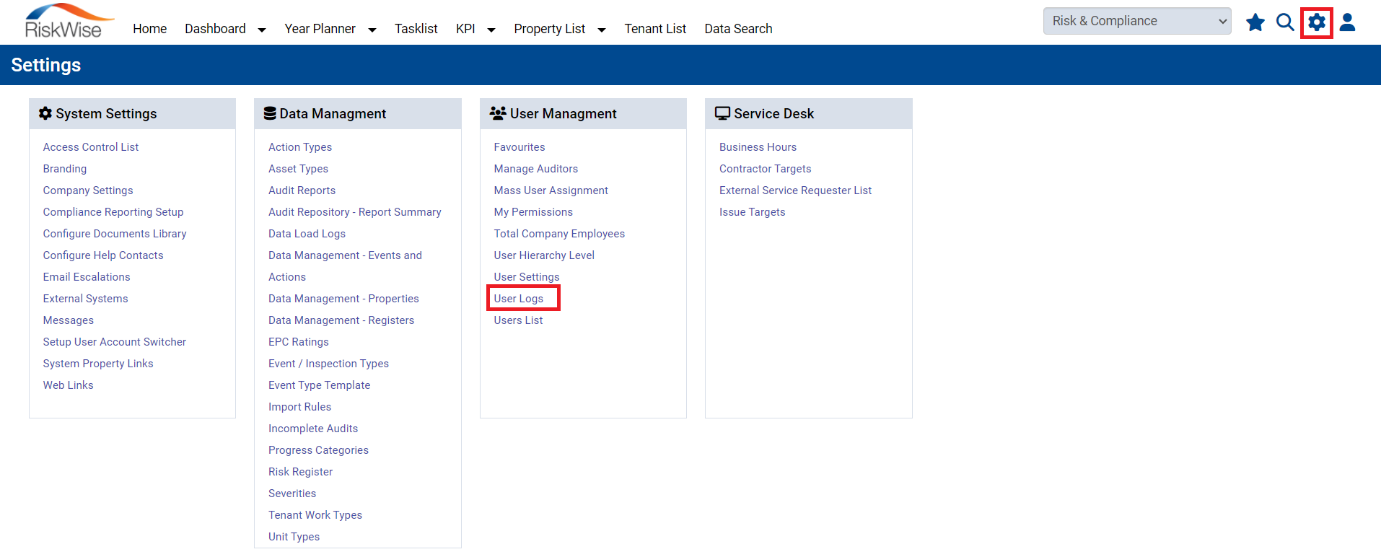Open Action Types link
The width and height of the screenshot is (1381, 557).
300,147
